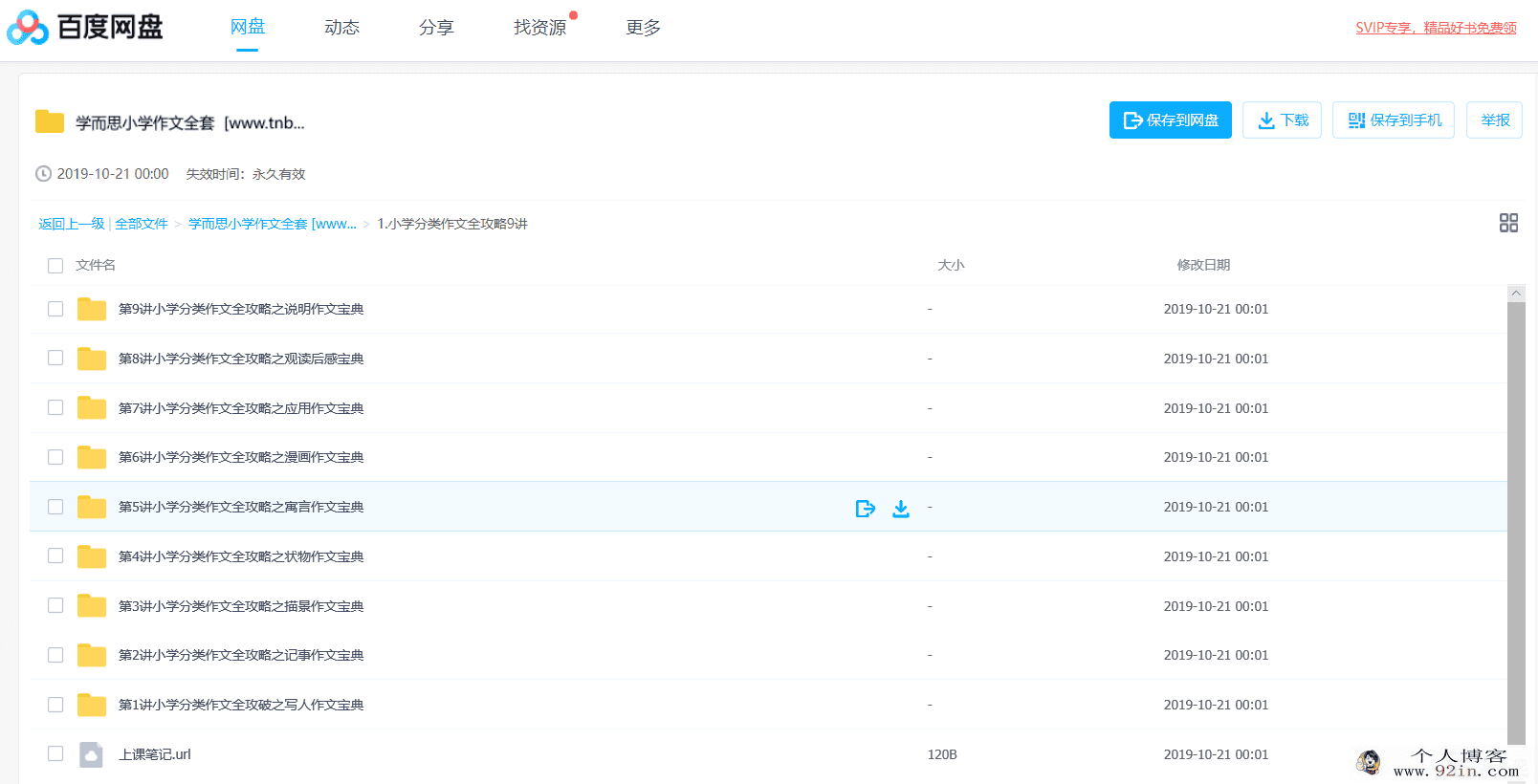Click 返回上一级 breadcrumb link

coord(72,224)
